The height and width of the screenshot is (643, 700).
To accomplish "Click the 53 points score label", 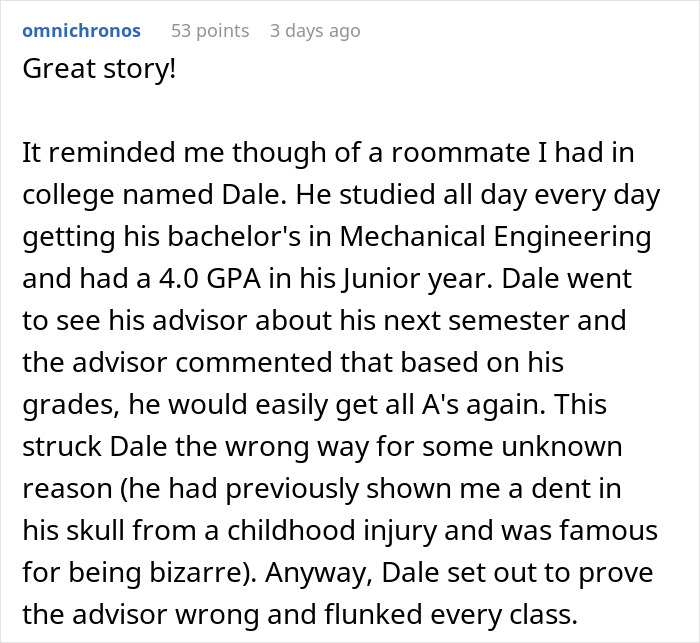I will coord(210,31).
